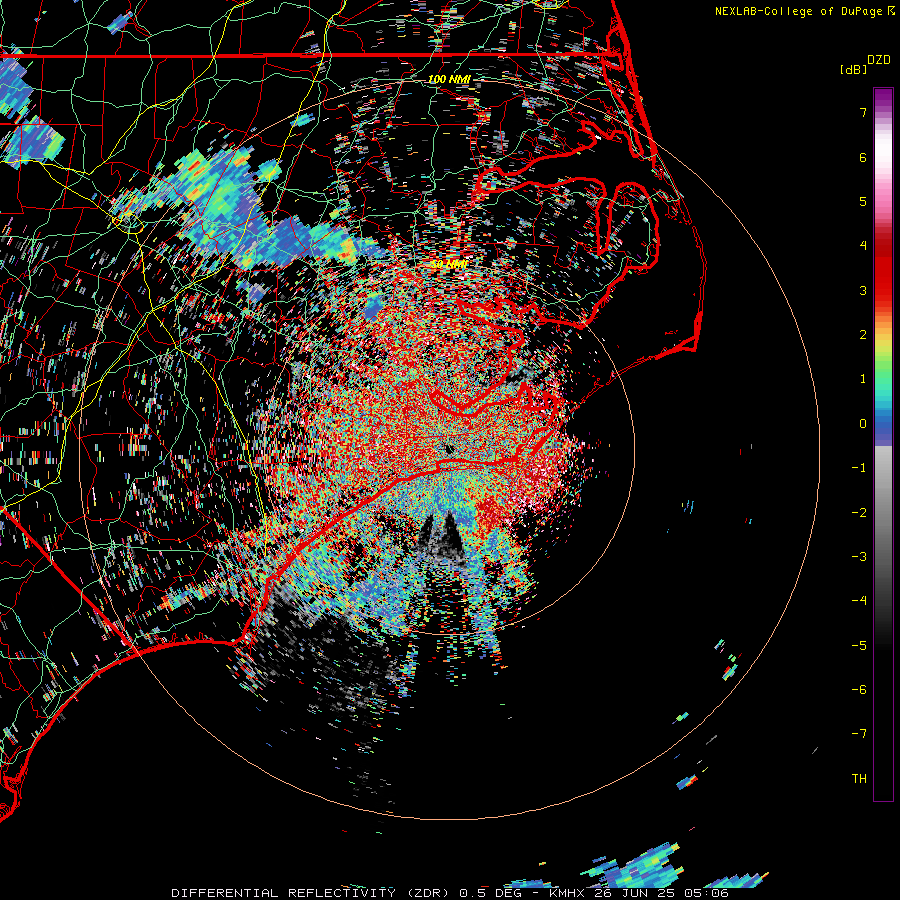Click the 0.5 DEG elevation angle text
The image size is (900, 900).
[490, 893]
